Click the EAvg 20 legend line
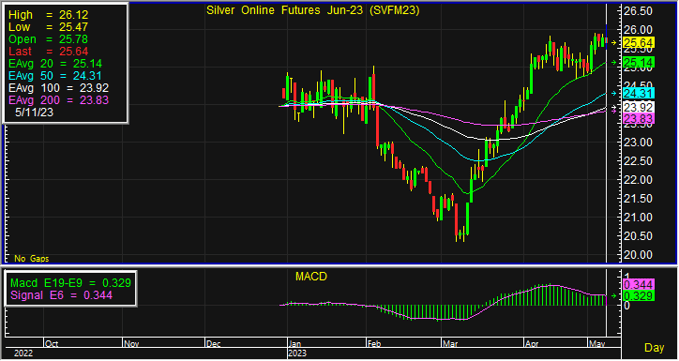Image resolution: width=679 pixels, height=361 pixels. (x=55, y=64)
